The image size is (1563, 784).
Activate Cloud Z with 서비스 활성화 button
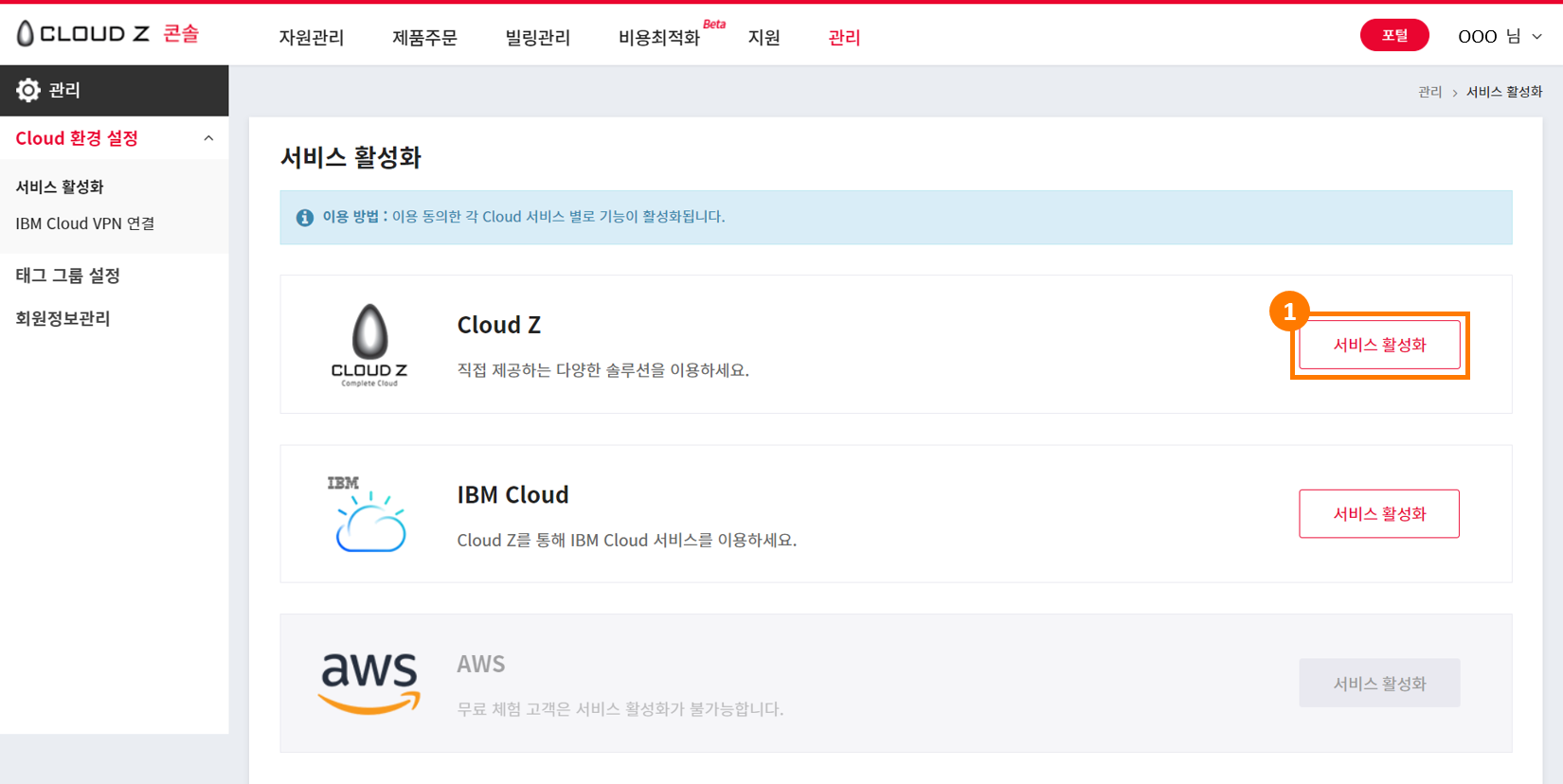click(x=1379, y=345)
